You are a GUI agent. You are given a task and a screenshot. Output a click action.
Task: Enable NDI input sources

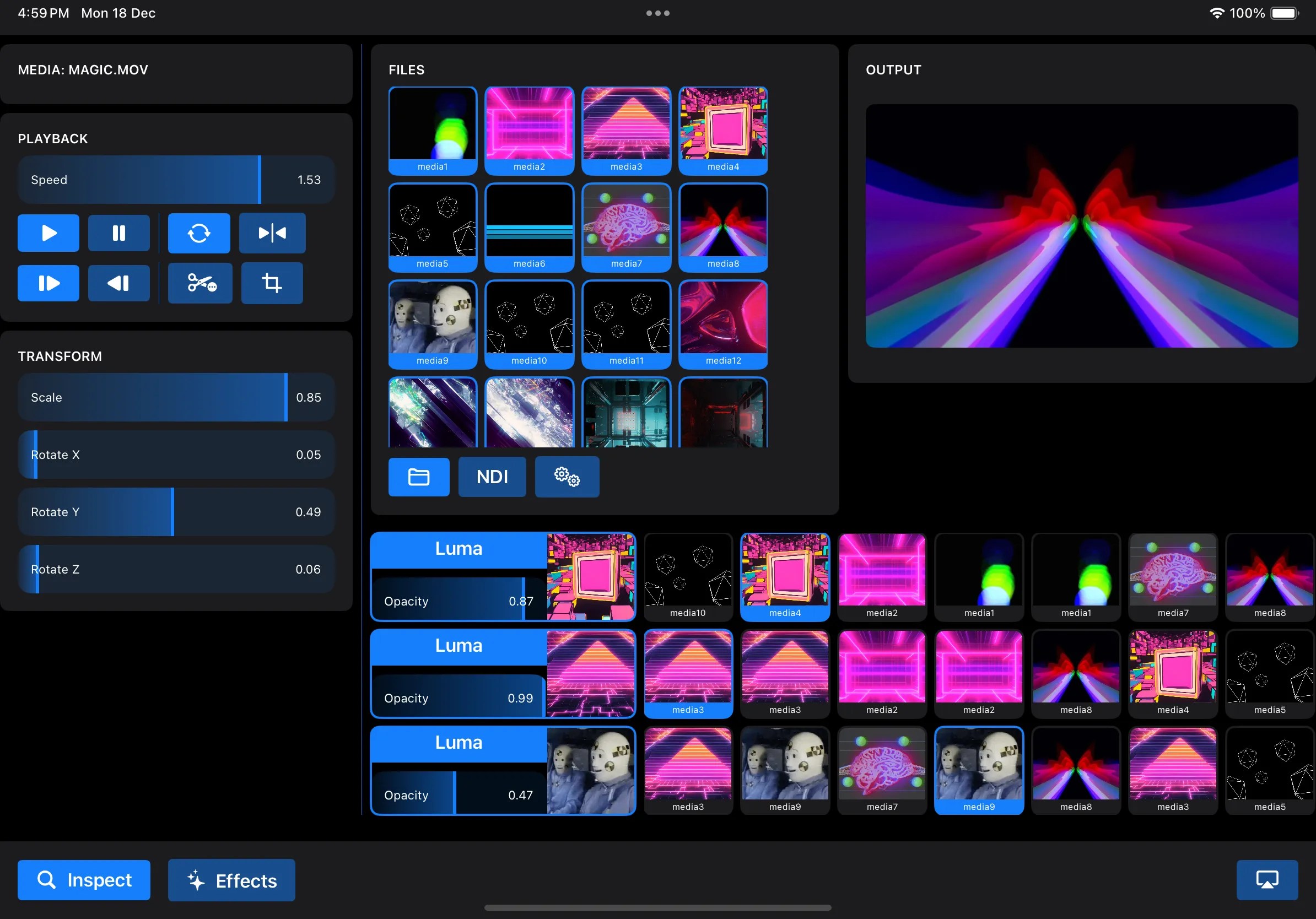point(491,477)
